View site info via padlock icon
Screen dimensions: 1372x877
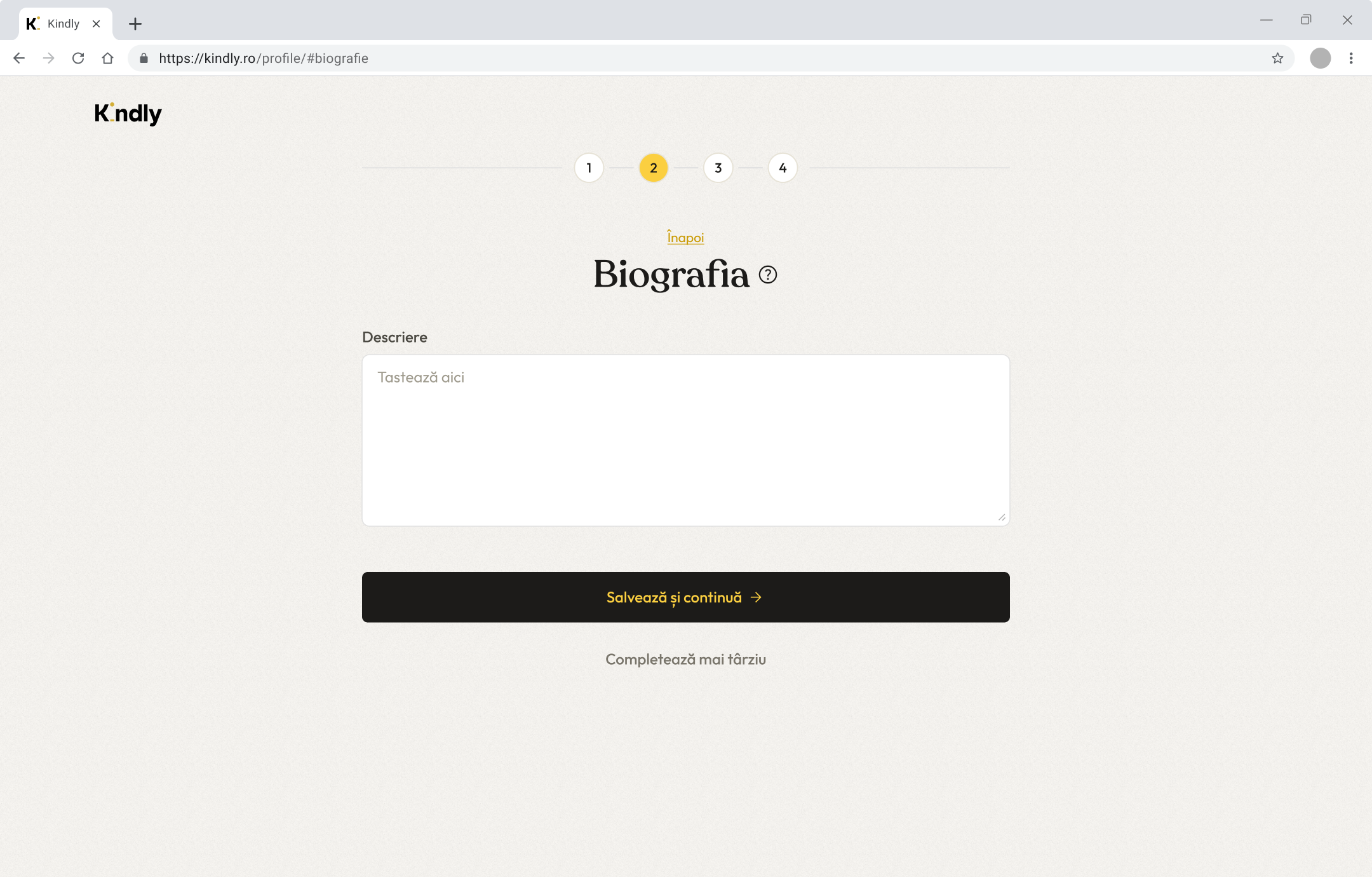tap(144, 58)
